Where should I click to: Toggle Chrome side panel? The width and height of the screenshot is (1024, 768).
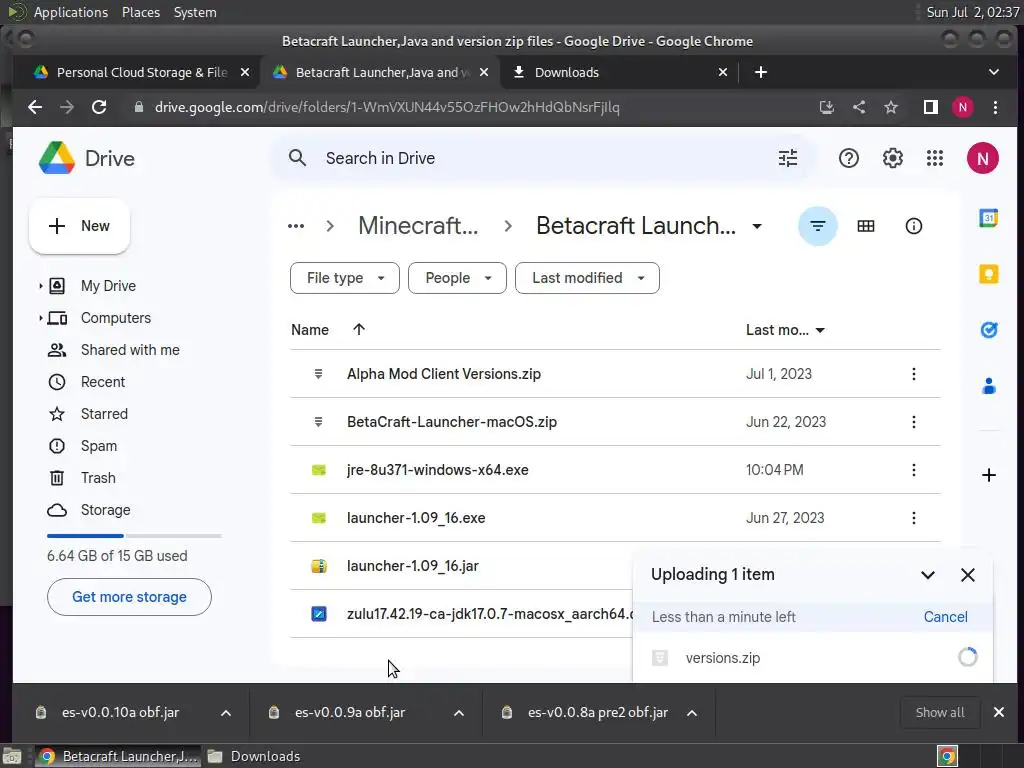[931, 107]
